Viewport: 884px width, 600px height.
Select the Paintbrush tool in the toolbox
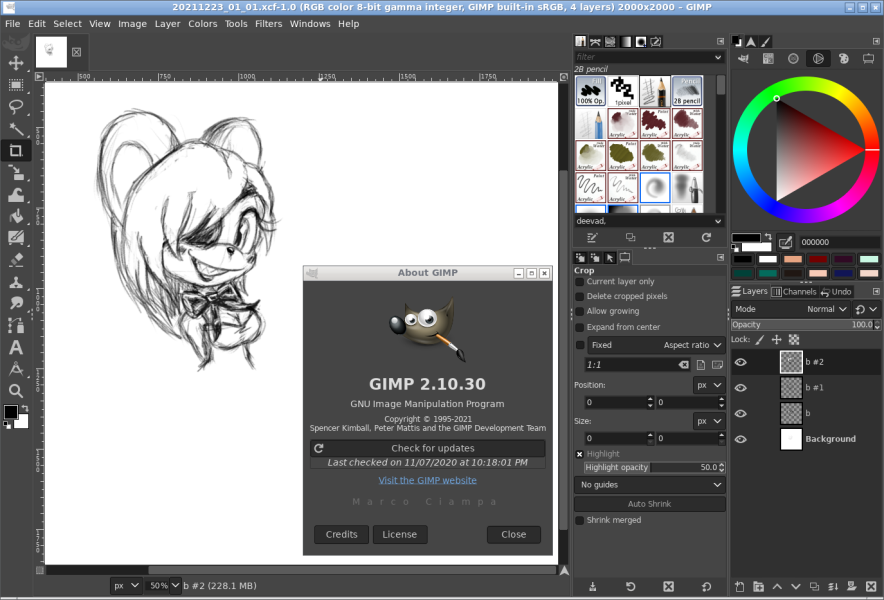(x=16, y=238)
